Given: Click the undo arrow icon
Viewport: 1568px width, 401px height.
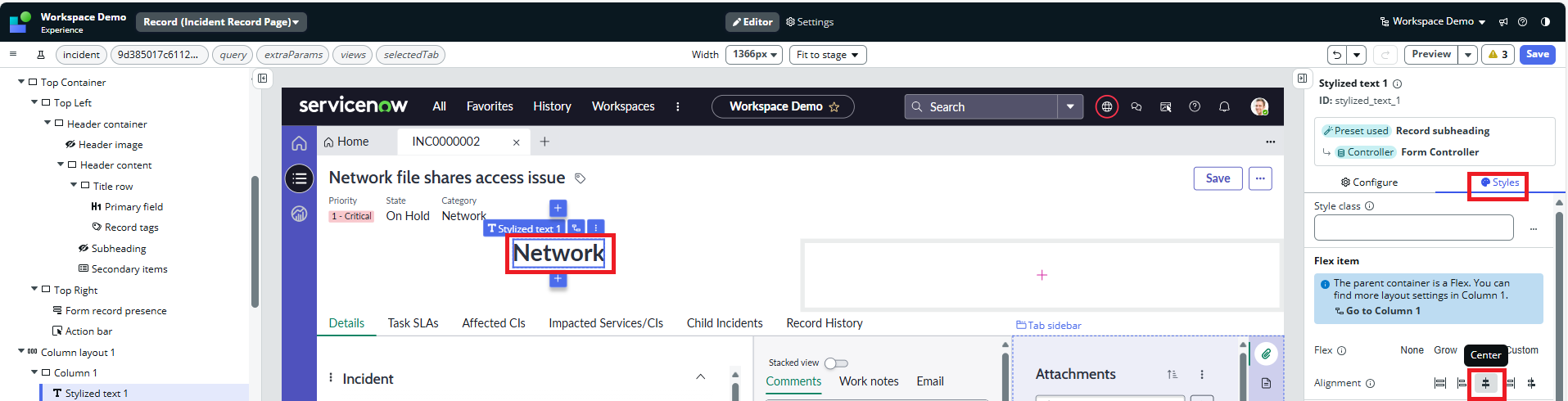Looking at the screenshot, I should point(1337,55).
